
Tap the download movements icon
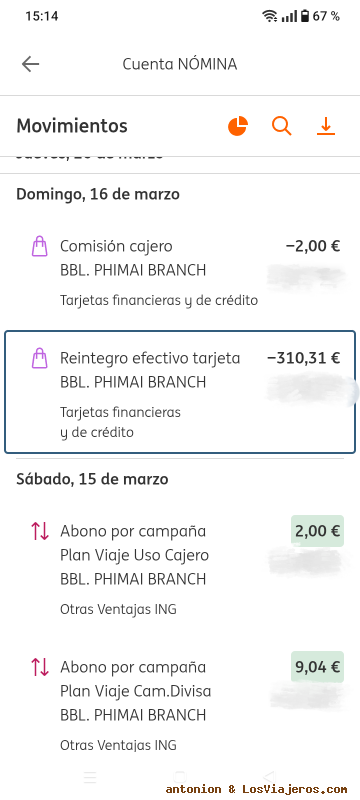[326, 126]
